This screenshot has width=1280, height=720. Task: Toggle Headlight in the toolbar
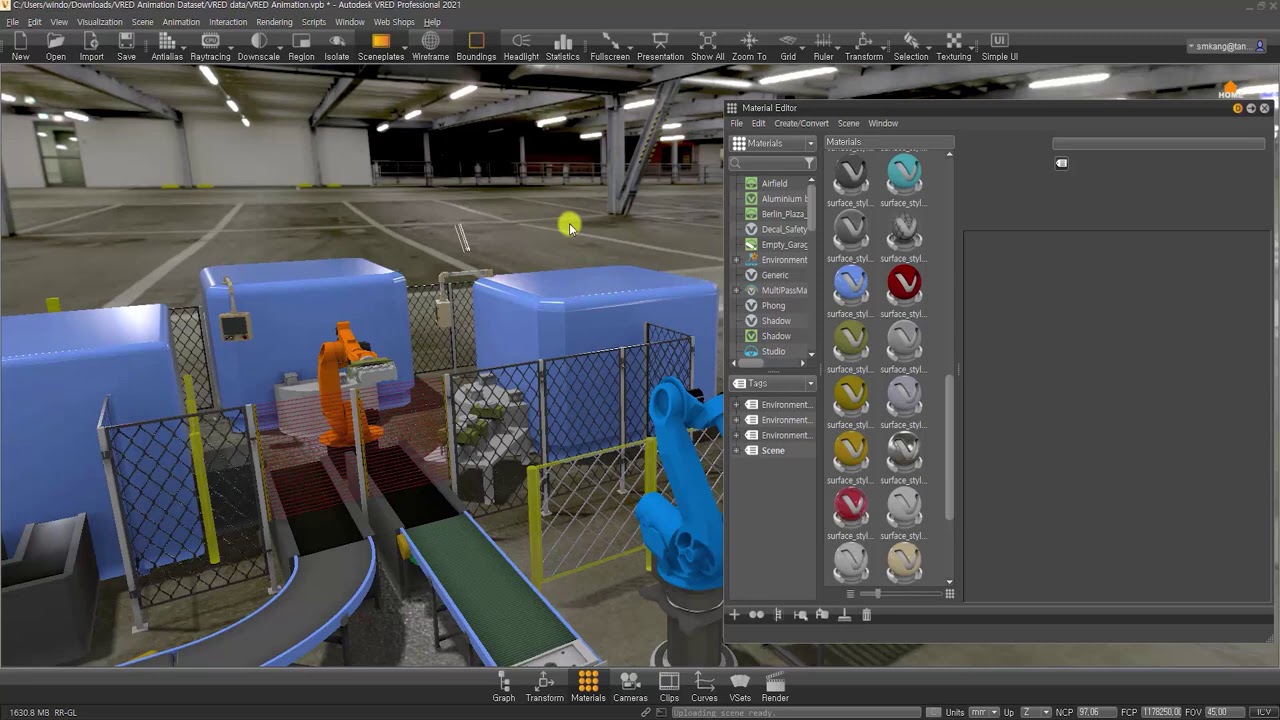(521, 46)
